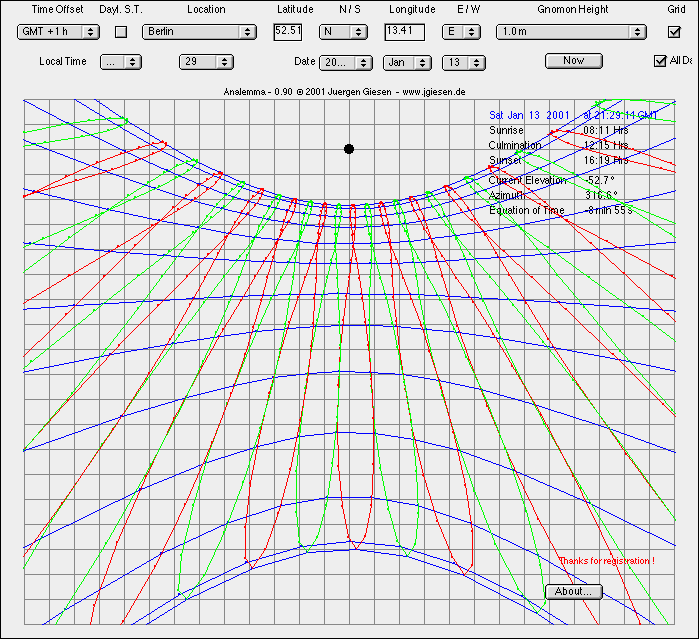The width and height of the screenshot is (700, 639).
Task: Uncheck the All Days checkbox
Action: coord(660,61)
